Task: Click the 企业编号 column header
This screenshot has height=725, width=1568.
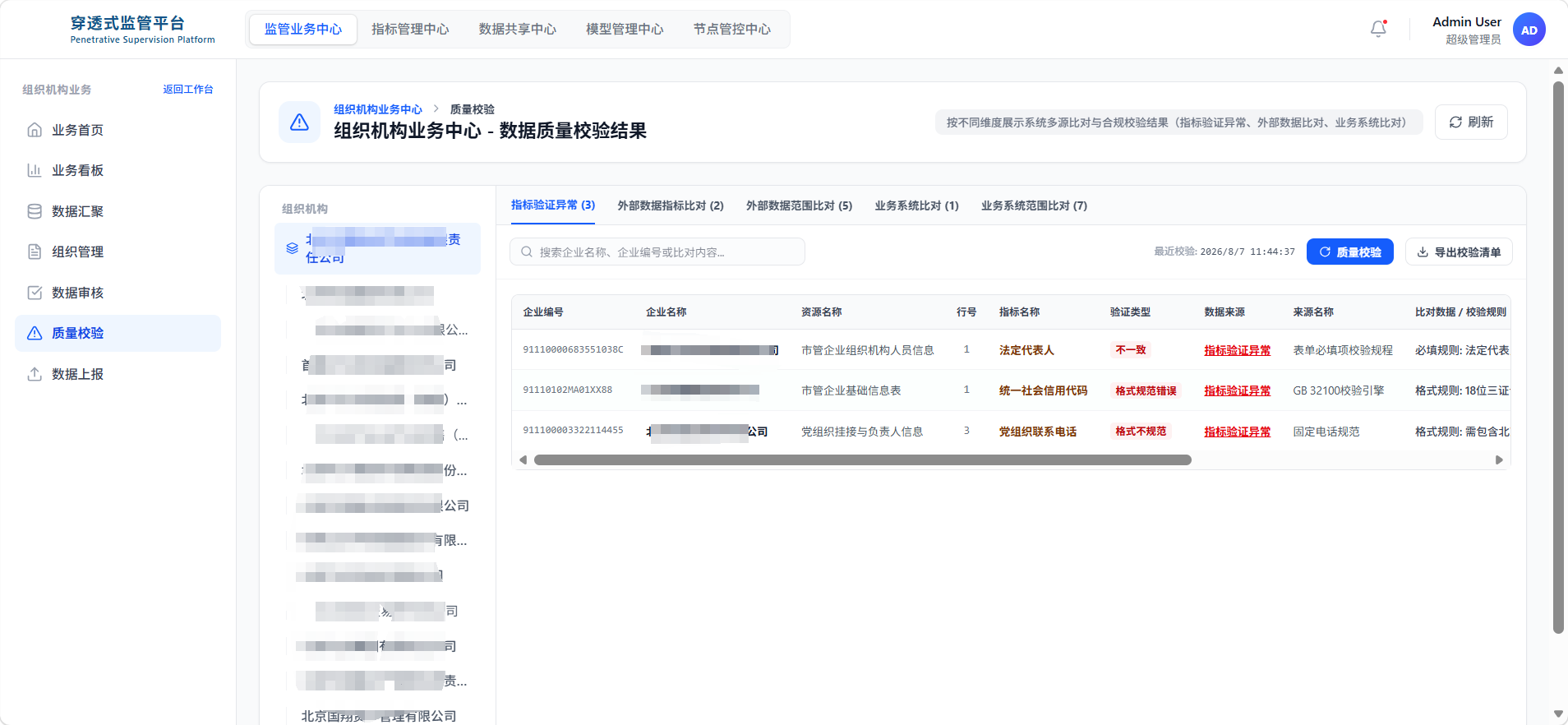Action: [x=543, y=312]
